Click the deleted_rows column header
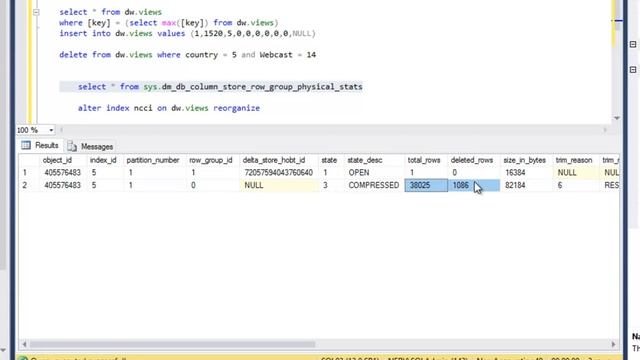640x360 pixels. (472, 160)
